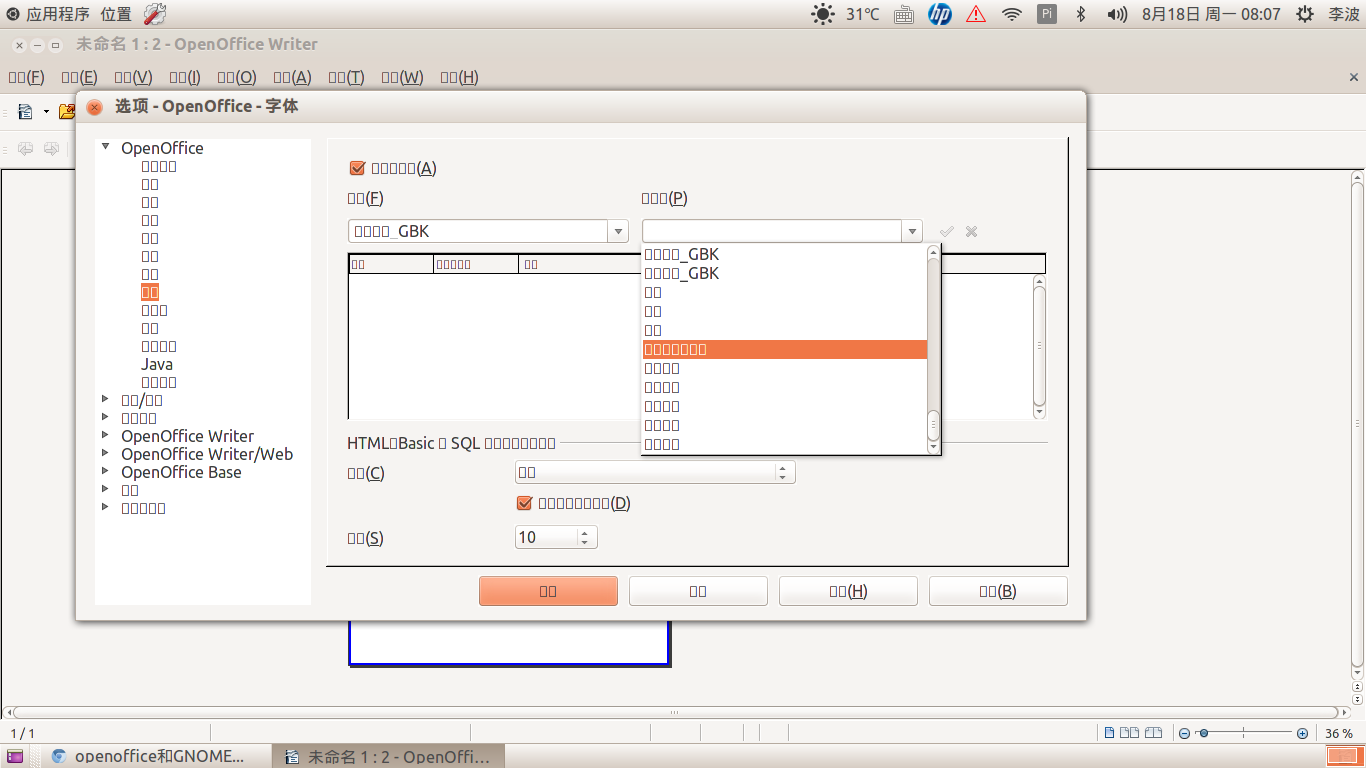
Task: Open the volume indicator in the top panel
Action: coord(1117,14)
